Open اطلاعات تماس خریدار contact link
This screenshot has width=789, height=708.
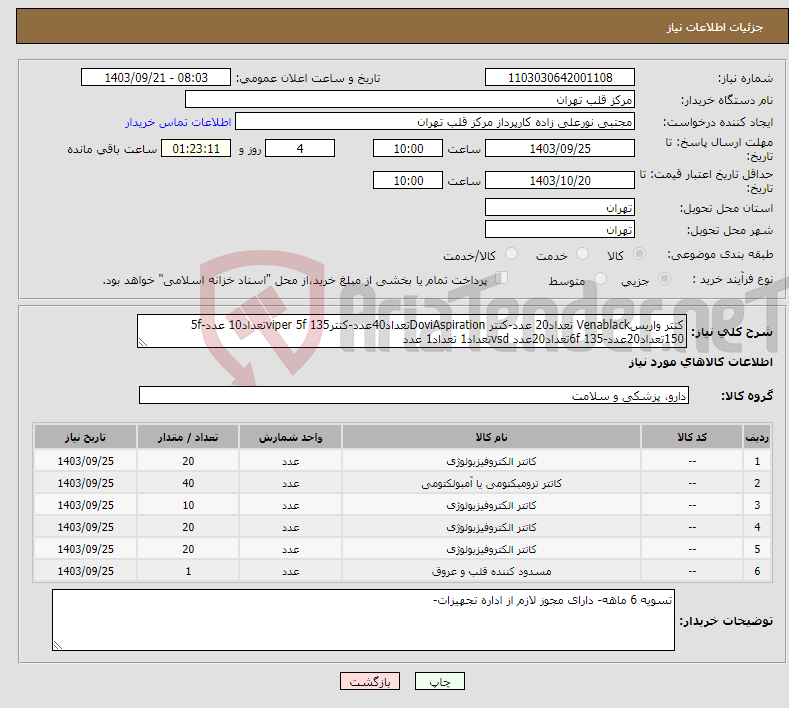(x=178, y=122)
